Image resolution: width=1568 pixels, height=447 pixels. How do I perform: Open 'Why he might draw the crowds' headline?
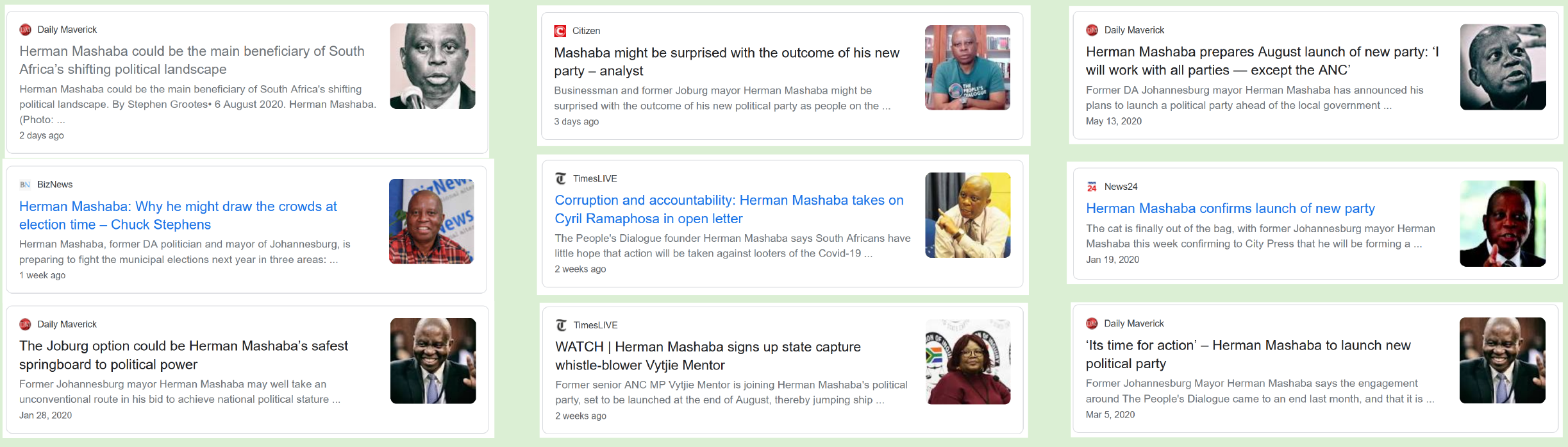tap(178, 215)
